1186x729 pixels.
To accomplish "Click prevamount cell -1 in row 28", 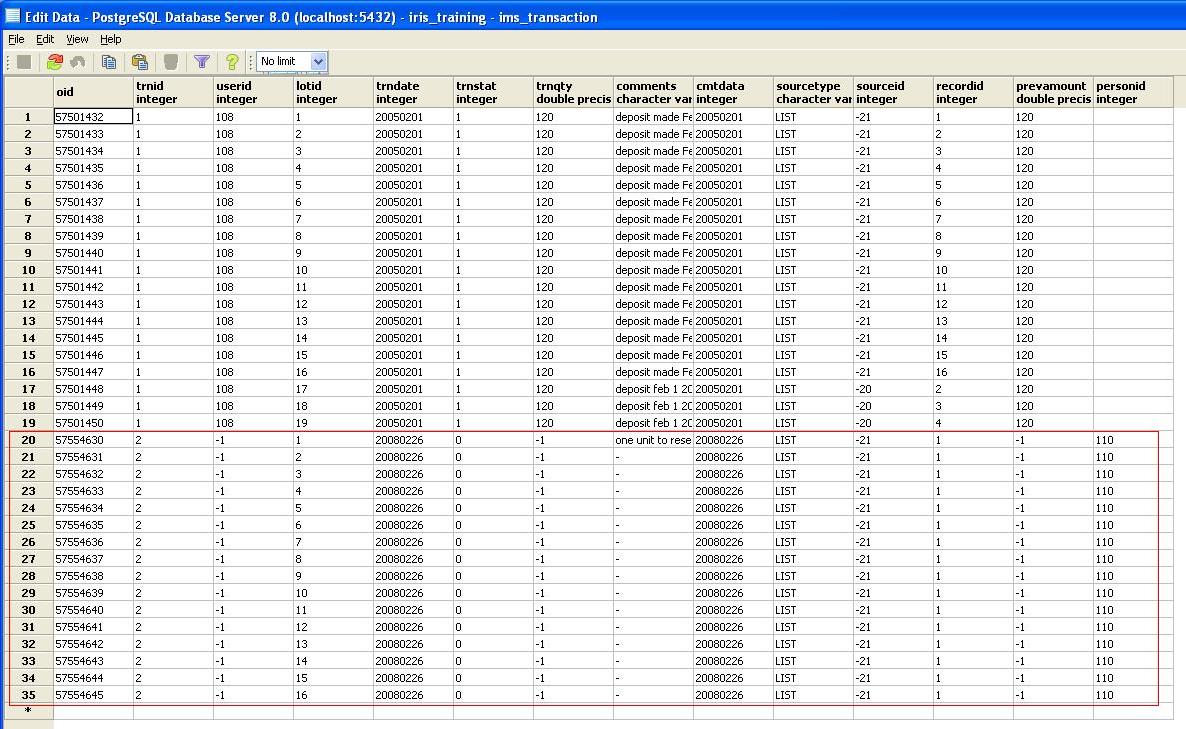I will 1054,576.
